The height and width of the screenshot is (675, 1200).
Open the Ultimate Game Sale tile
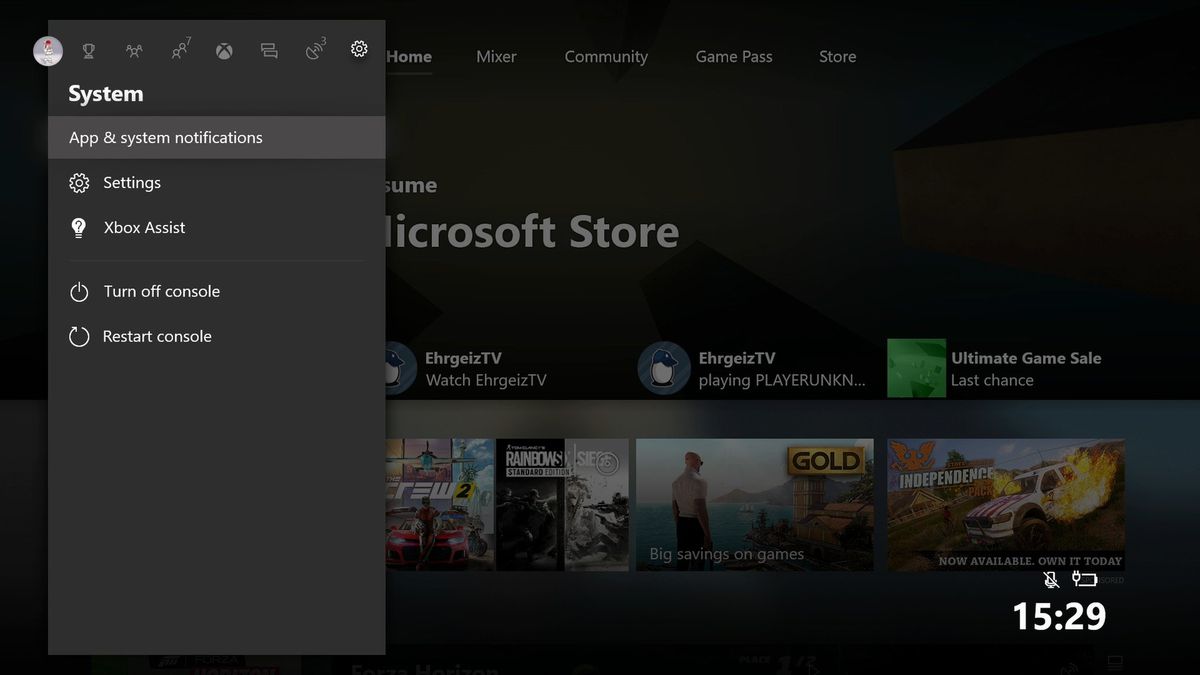click(x=1000, y=368)
